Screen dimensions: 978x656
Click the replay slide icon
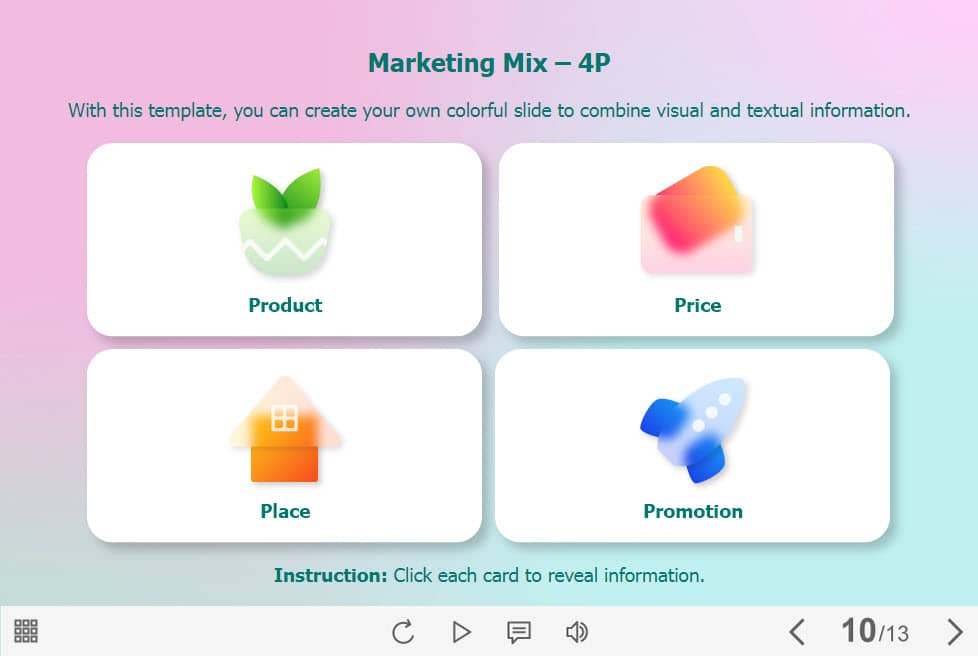pyautogui.click(x=403, y=632)
